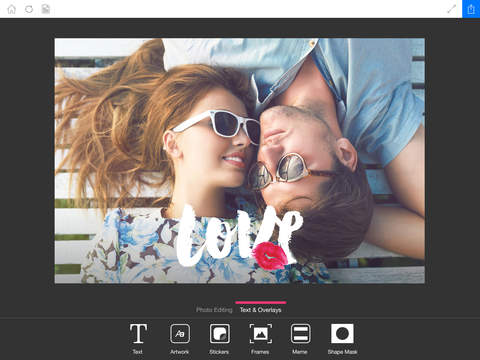Click the circular reset/undo icon
This screenshot has height=360, width=480.
click(29, 9)
